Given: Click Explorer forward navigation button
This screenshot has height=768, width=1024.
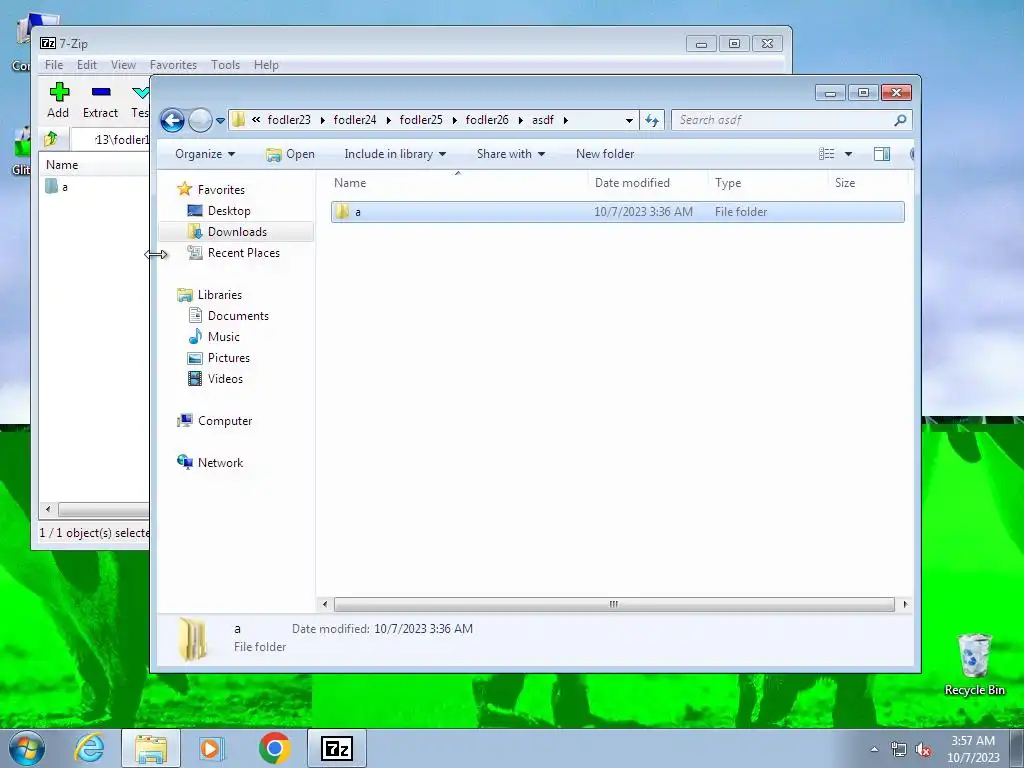Looking at the screenshot, I should 200,120.
